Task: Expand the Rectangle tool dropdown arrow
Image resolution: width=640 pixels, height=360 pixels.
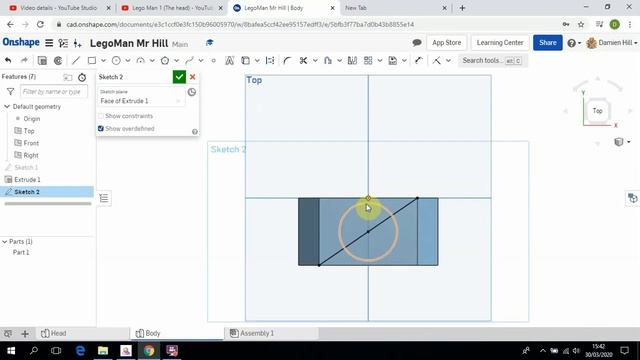Action: click(x=103, y=60)
